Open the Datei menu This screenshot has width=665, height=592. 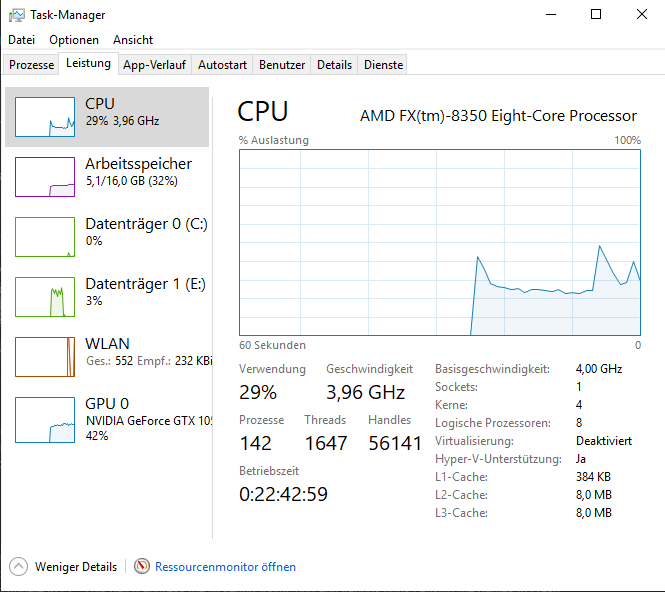tap(21, 40)
